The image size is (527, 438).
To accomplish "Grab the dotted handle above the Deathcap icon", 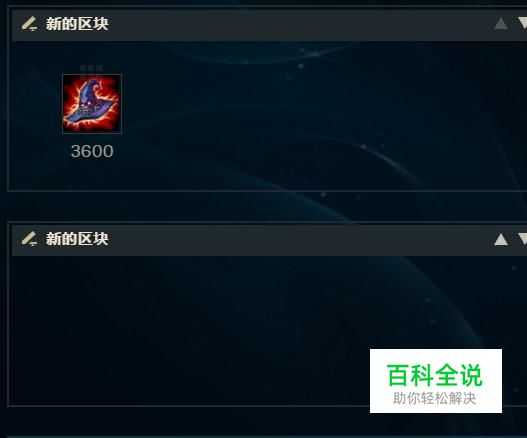I will click(x=91, y=68).
